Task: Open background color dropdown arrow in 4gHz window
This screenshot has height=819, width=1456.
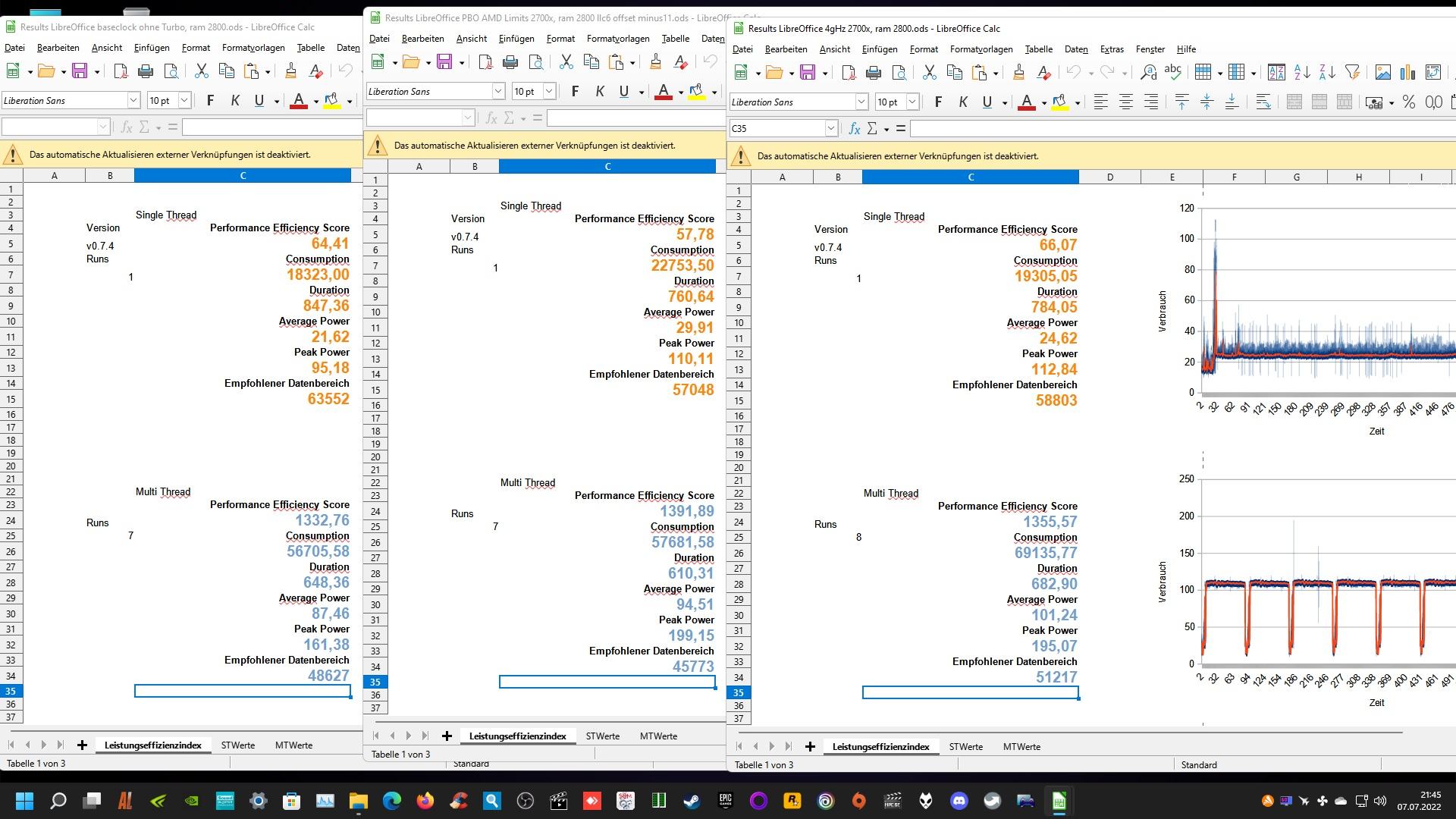Action: 1078,102
